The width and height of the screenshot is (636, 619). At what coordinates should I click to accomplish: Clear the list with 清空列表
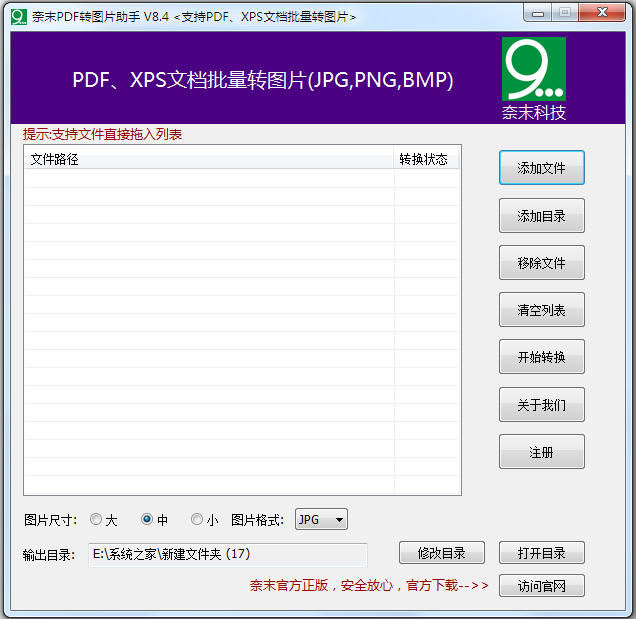pos(541,310)
